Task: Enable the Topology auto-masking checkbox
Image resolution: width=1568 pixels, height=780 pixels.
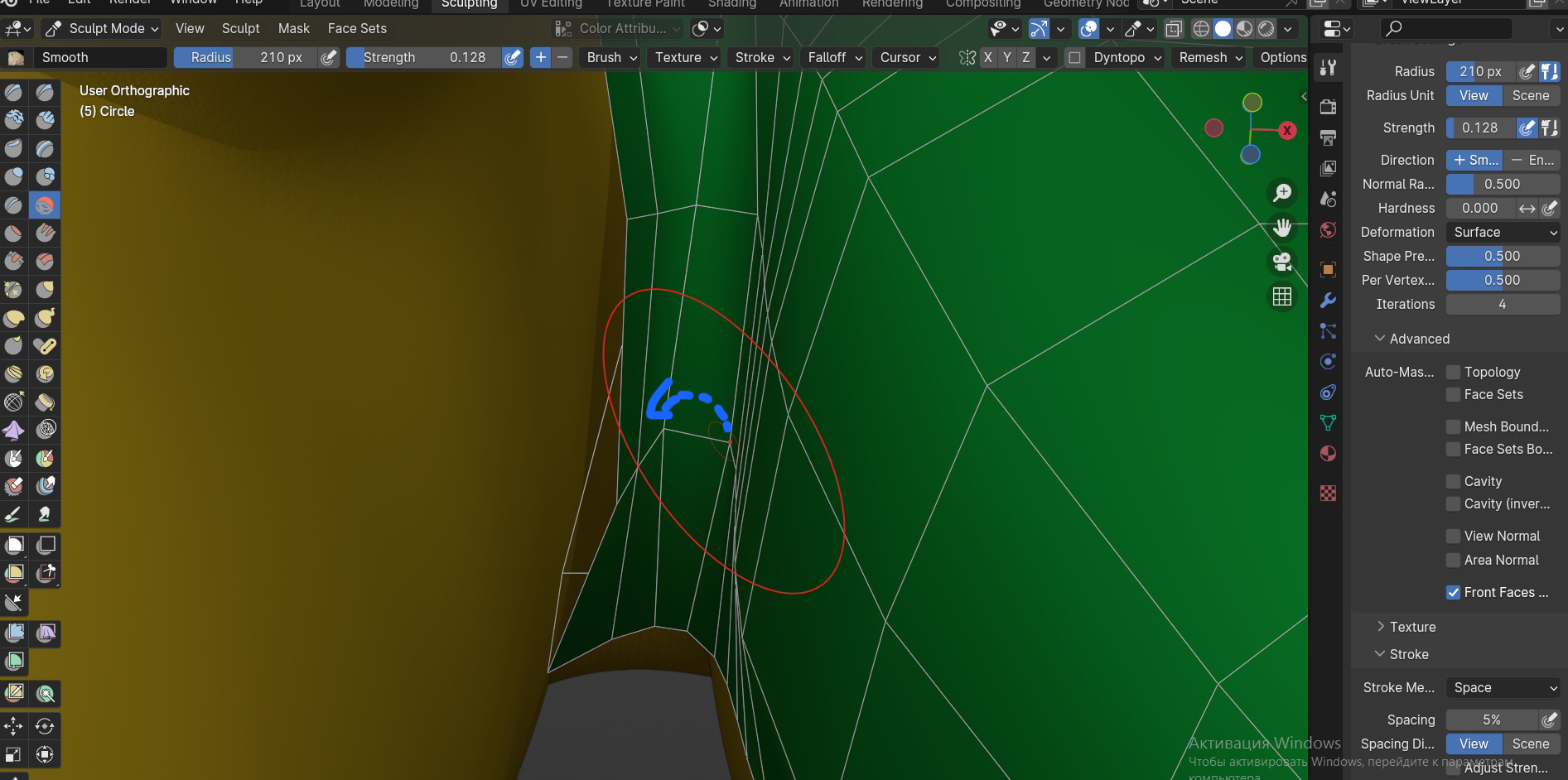Action: tap(1453, 372)
